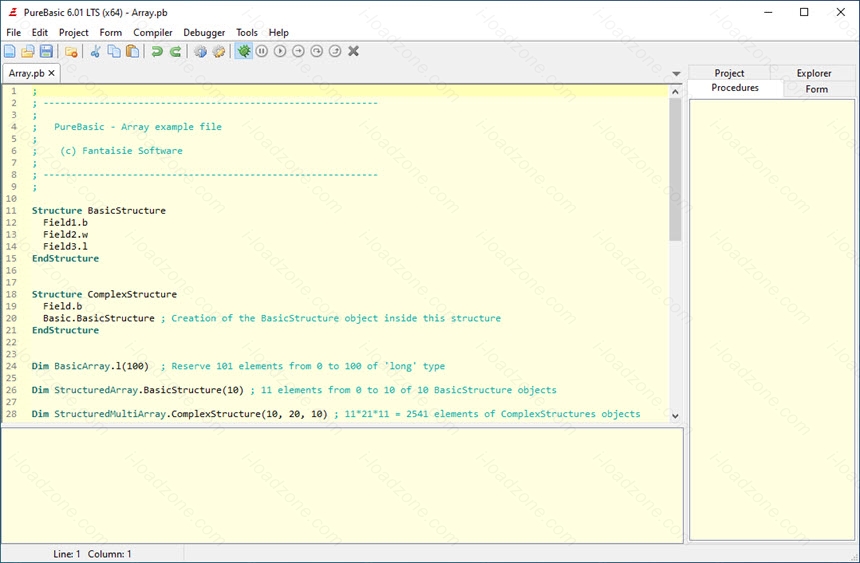The height and width of the screenshot is (563, 860).
Task: Kill the running program X icon
Action: (354, 52)
